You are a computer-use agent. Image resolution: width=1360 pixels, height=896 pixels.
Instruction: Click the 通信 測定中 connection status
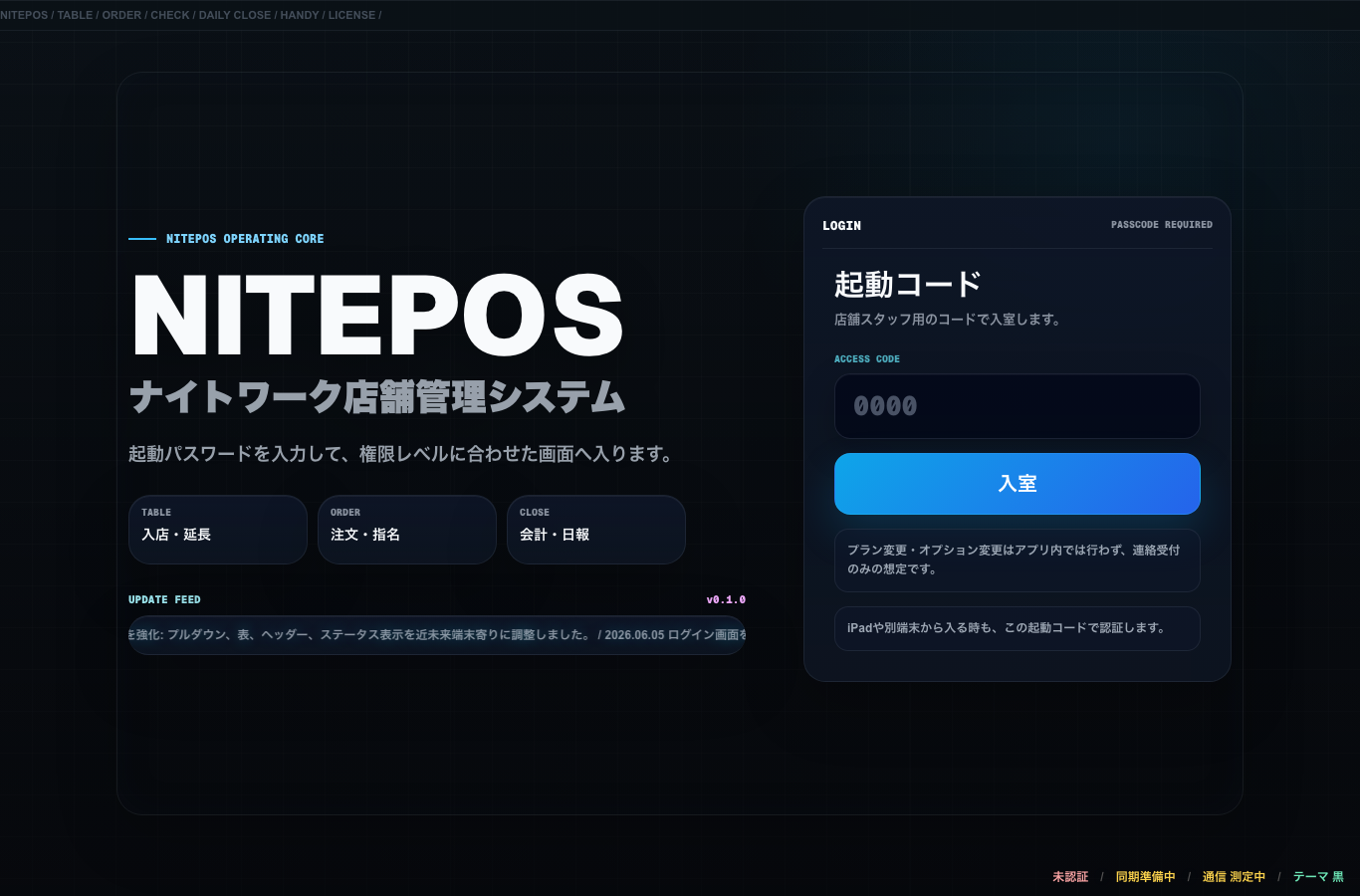pyautogui.click(x=1234, y=877)
